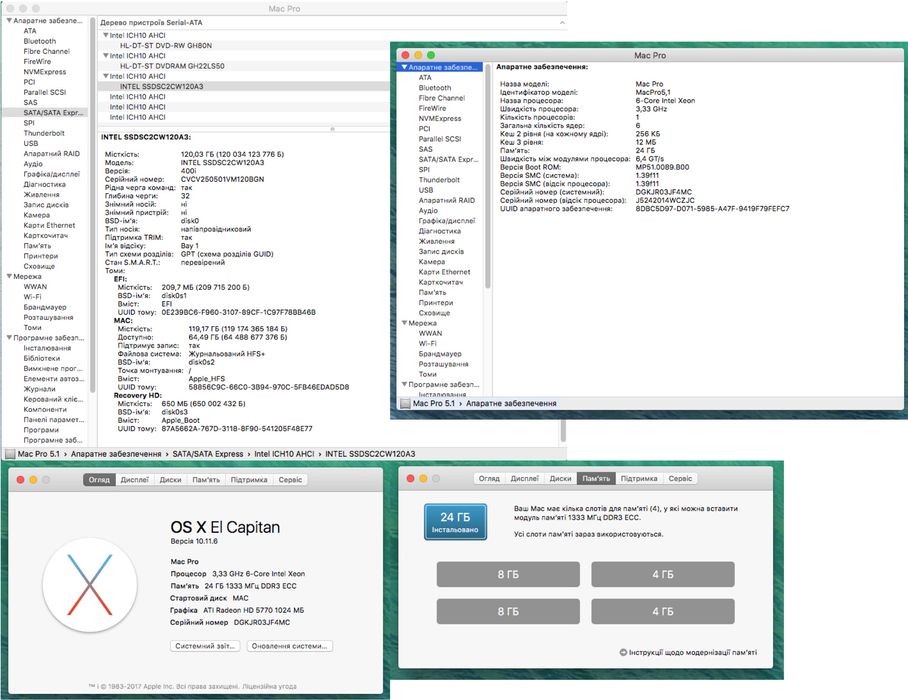This screenshot has width=908, height=700.
Task: Click Системний звіт button
Action: (x=205, y=646)
